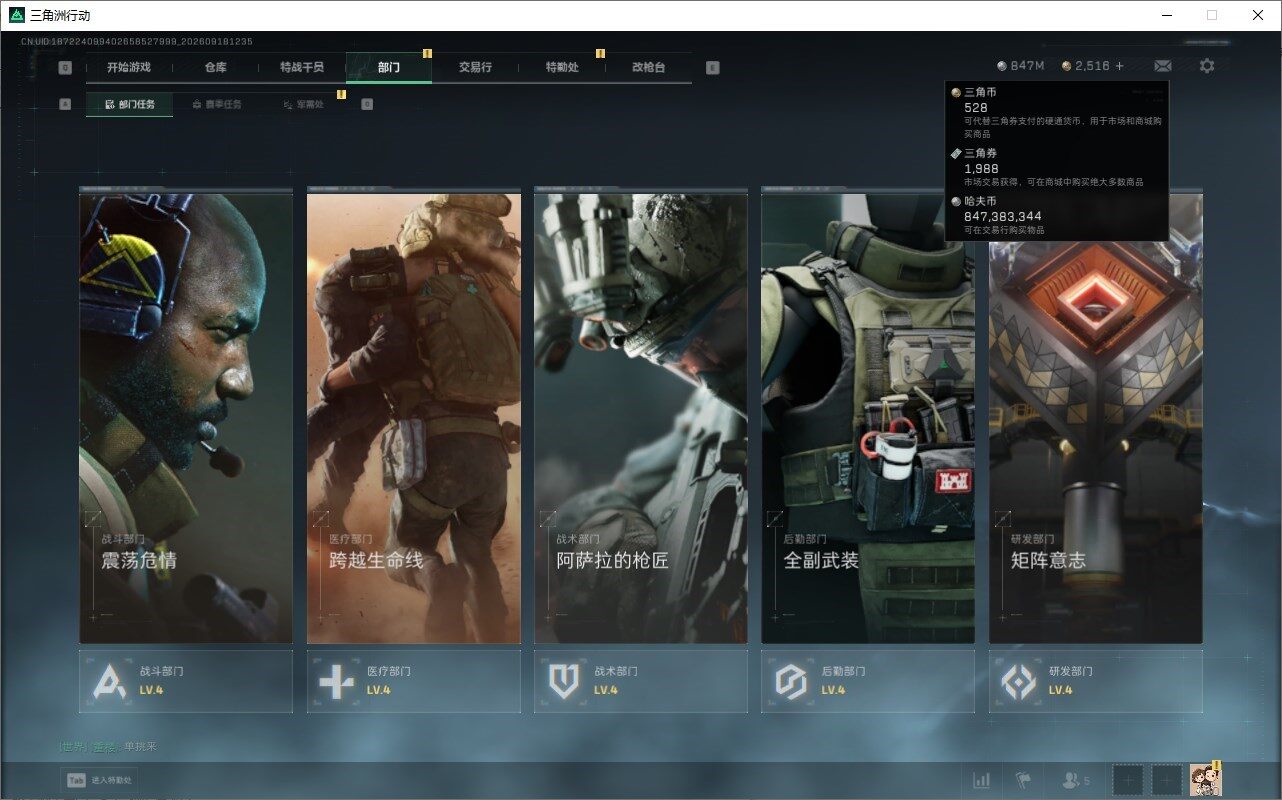Click the second empty squad slot plus
The image size is (1282, 800).
pyautogui.click(x=1167, y=779)
